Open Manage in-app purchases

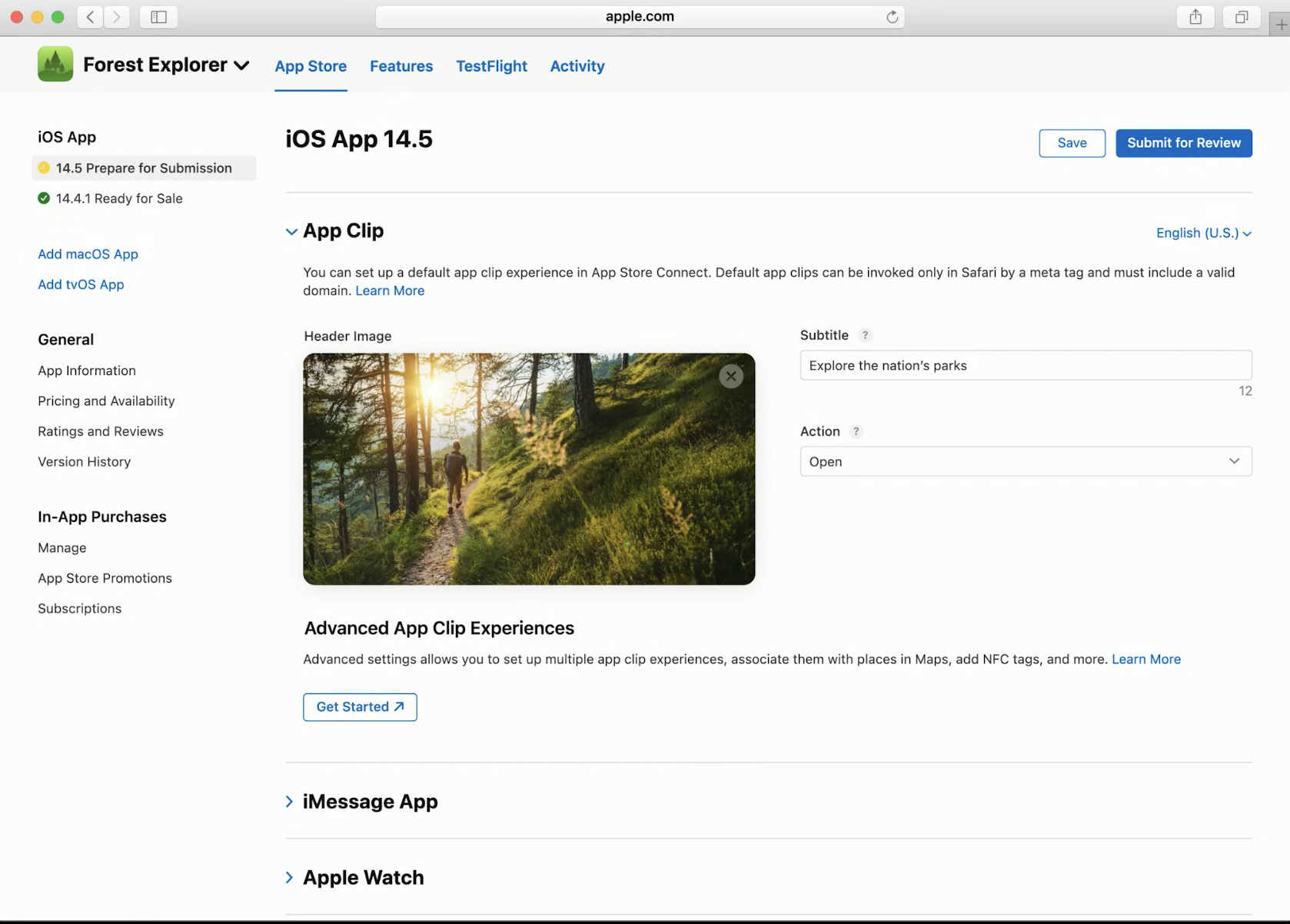coord(62,547)
